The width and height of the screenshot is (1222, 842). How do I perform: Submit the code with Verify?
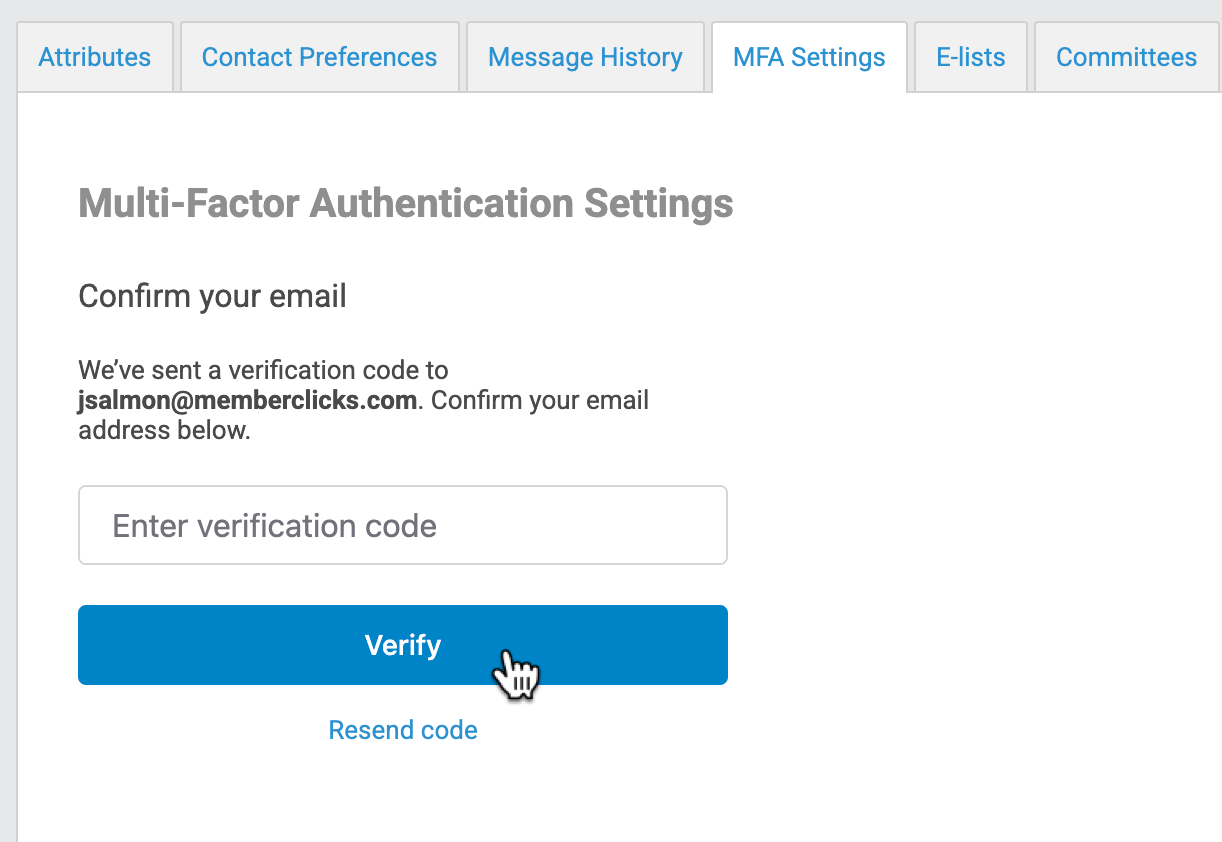tap(402, 645)
